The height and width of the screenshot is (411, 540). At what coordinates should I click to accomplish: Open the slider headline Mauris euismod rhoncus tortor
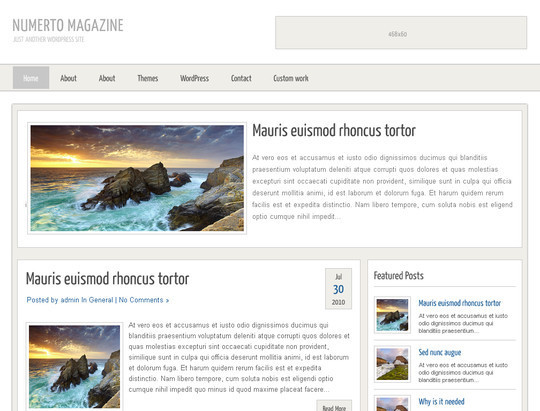334,131
